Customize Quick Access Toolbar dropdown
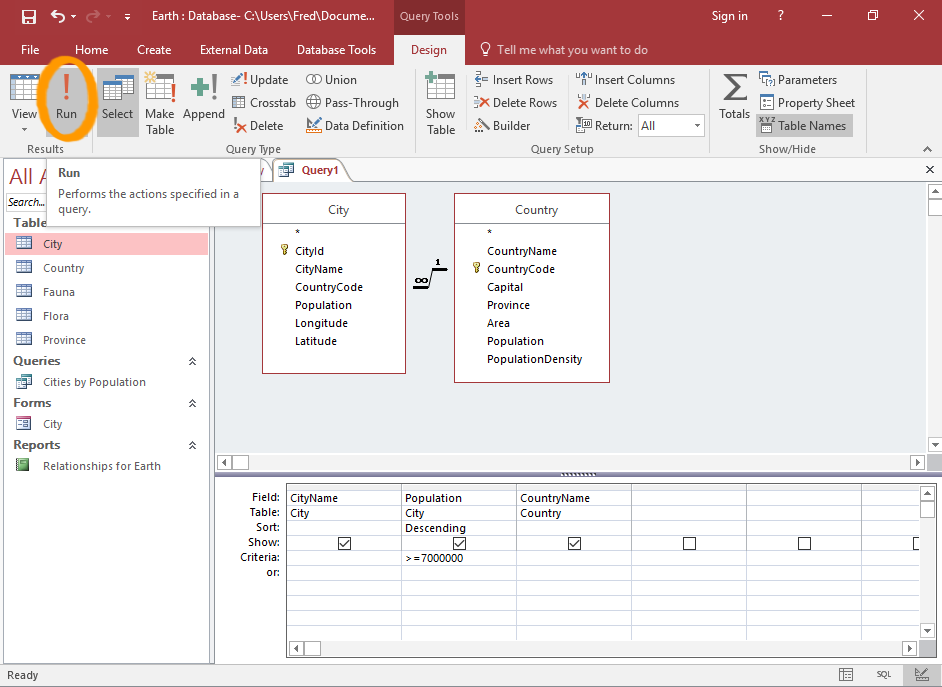This screenshot has height=687, width=942. 127,17
